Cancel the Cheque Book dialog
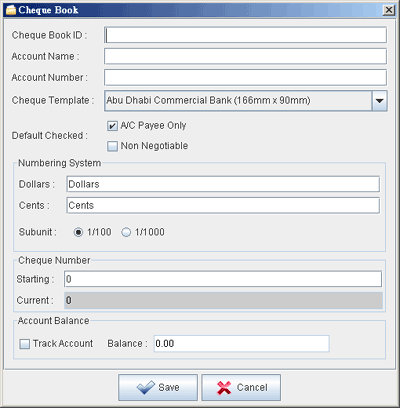This screenshot has height=408, width=400. (x=241, y=387)
